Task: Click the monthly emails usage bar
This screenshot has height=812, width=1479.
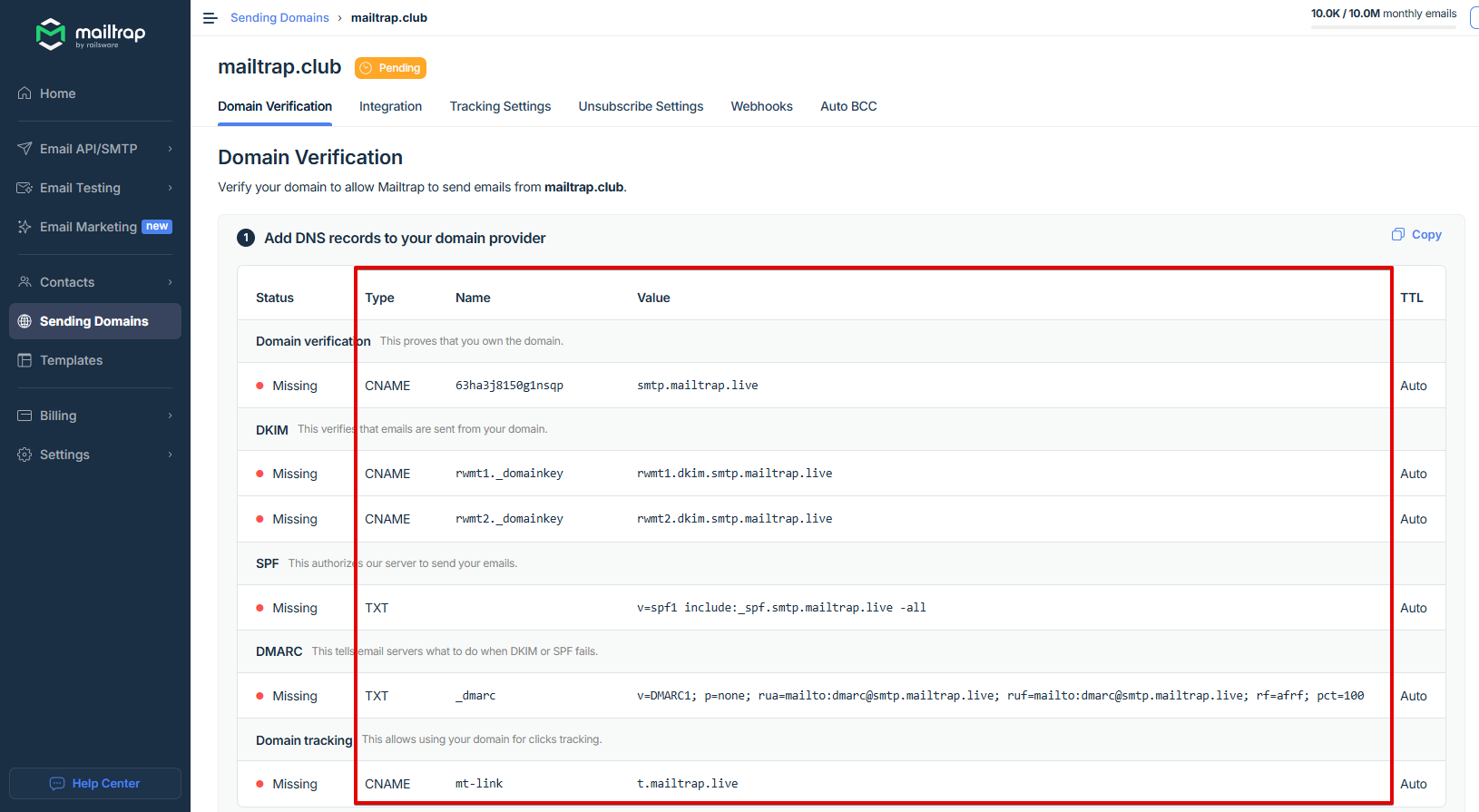Action: [x=1383, y=27]
